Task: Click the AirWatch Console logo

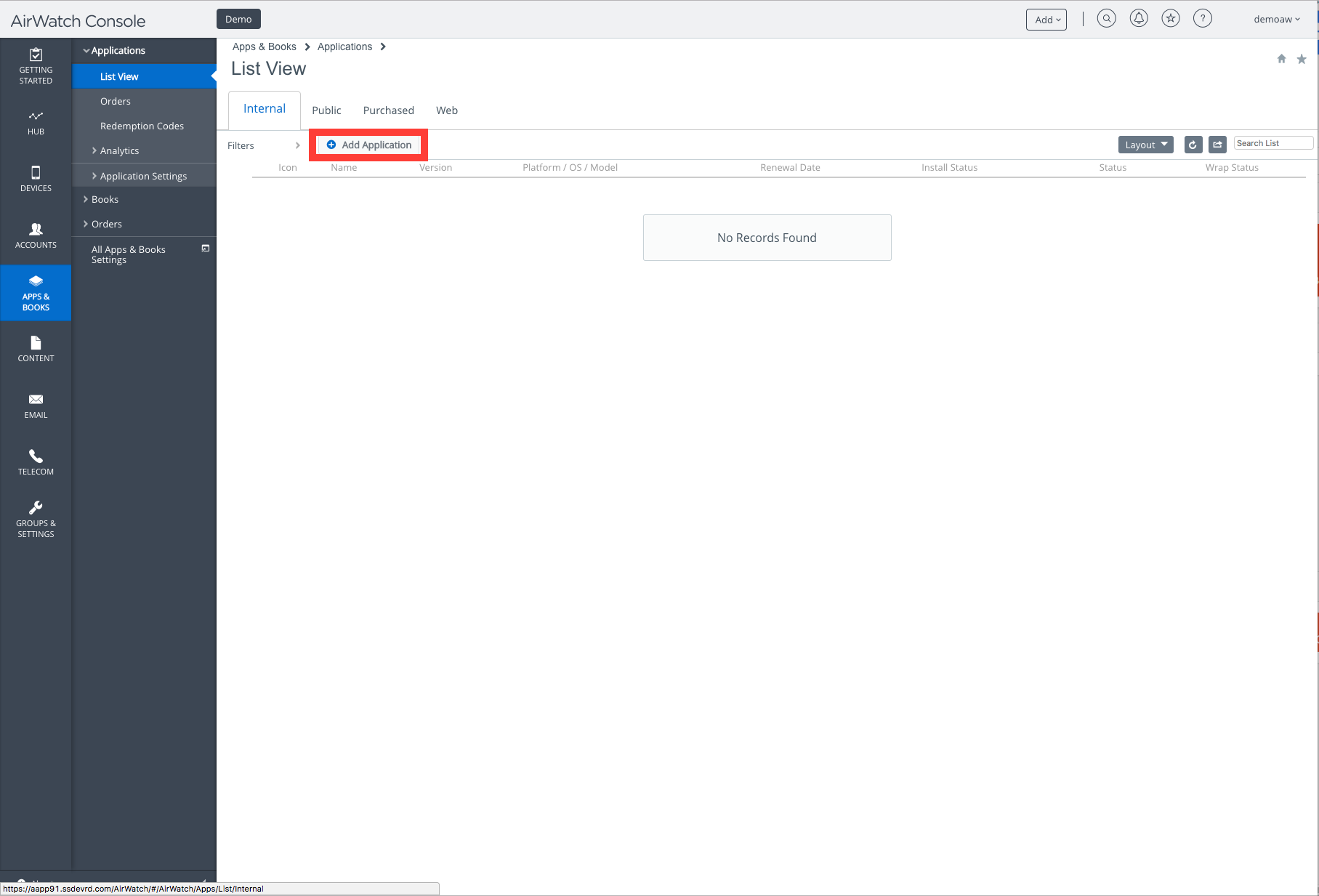Action: click(x=78, y=21)
